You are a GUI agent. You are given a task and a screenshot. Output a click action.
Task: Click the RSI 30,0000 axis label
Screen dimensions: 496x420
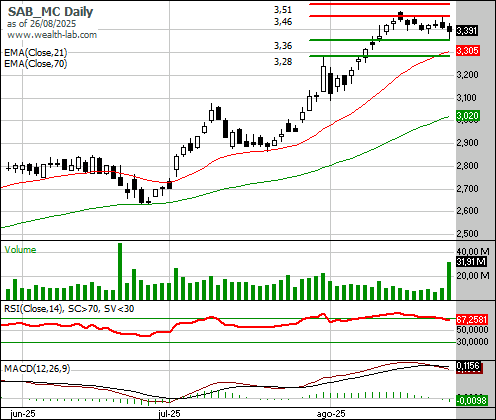point(473,342)
